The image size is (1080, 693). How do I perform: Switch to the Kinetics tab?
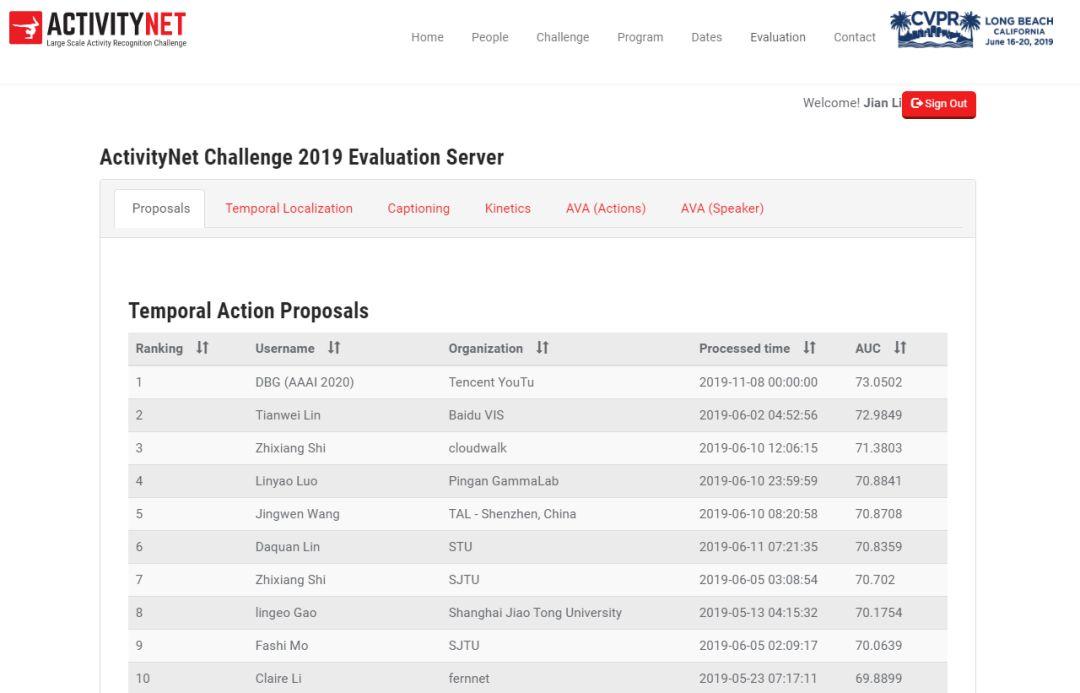coord(508,209)
